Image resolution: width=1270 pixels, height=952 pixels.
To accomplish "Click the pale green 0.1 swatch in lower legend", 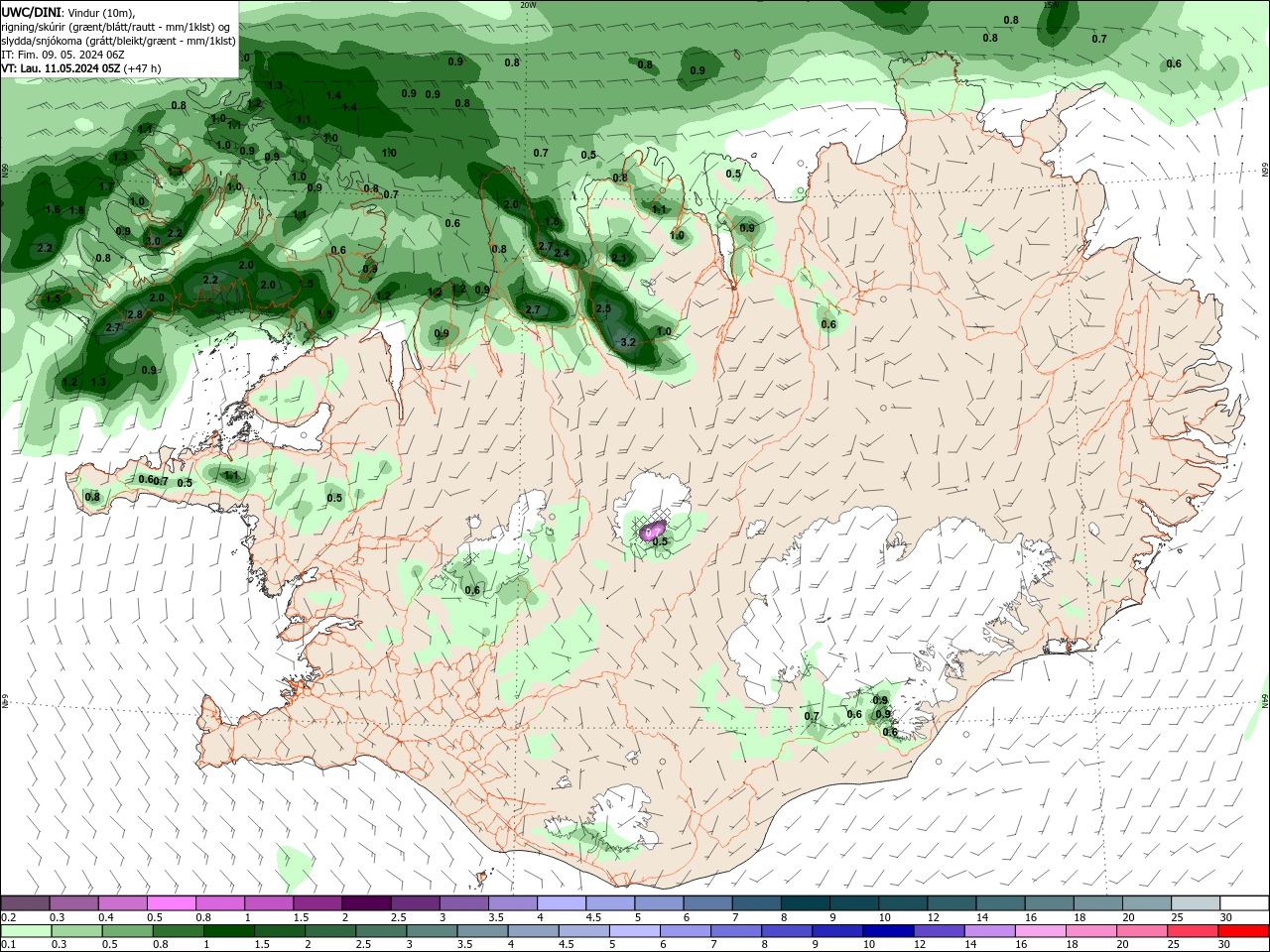I will (26, 931).
